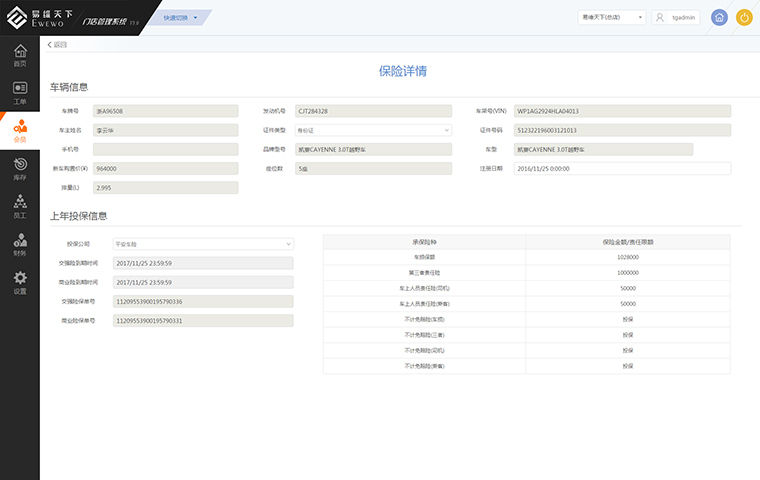Click the yellow power logout button

click(744, 17)
